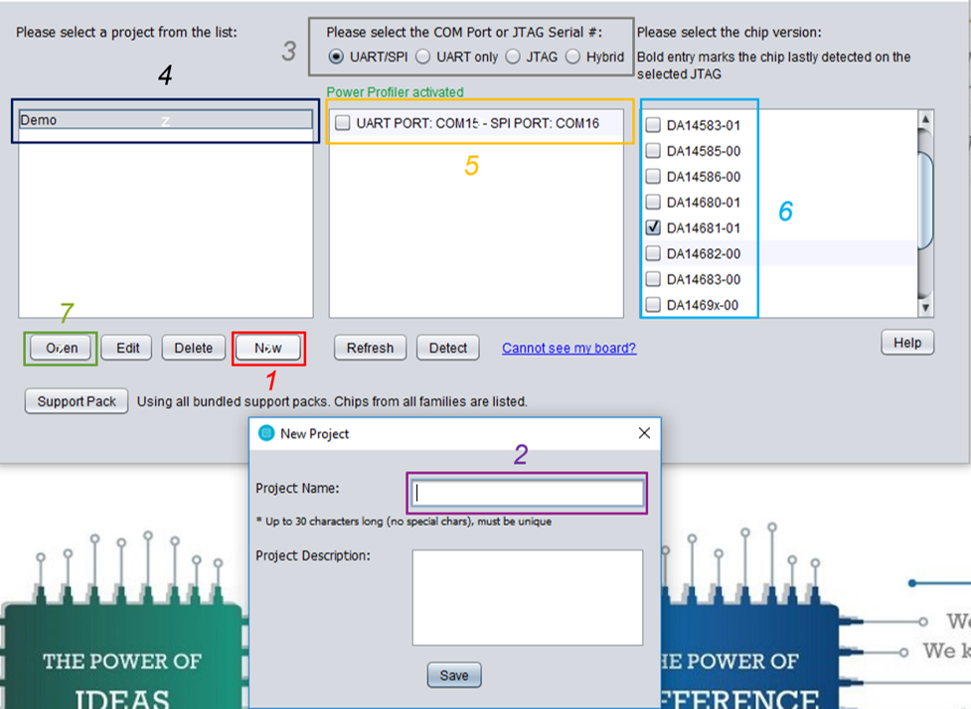Open the 'Cannot see my board?' link
The image size is (971, 709).
point(569,348)
